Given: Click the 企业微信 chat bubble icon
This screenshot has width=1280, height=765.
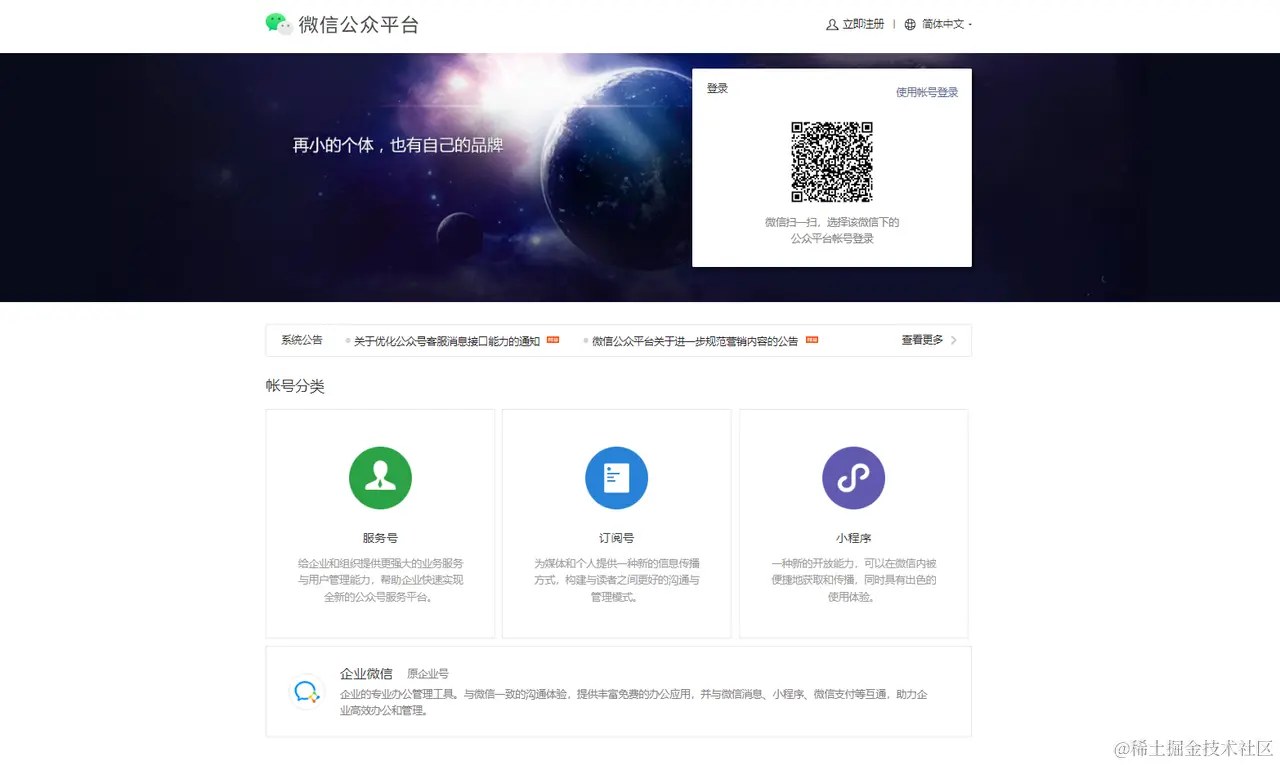Looking at the screenshot, I should coord(307,692).
